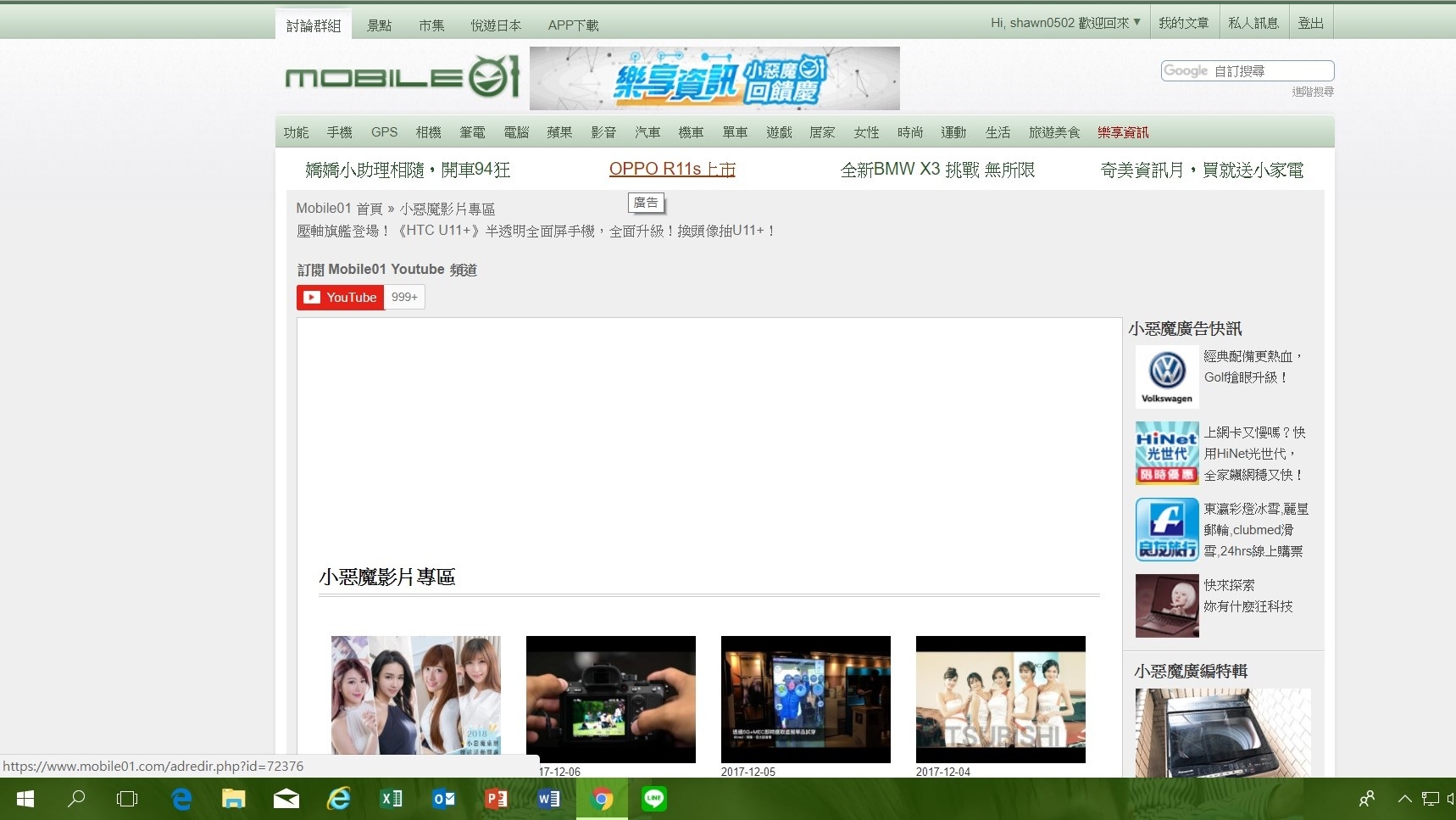Select the 市集 tab
This screenshot has width=1456, height=820.
(431, 25)
